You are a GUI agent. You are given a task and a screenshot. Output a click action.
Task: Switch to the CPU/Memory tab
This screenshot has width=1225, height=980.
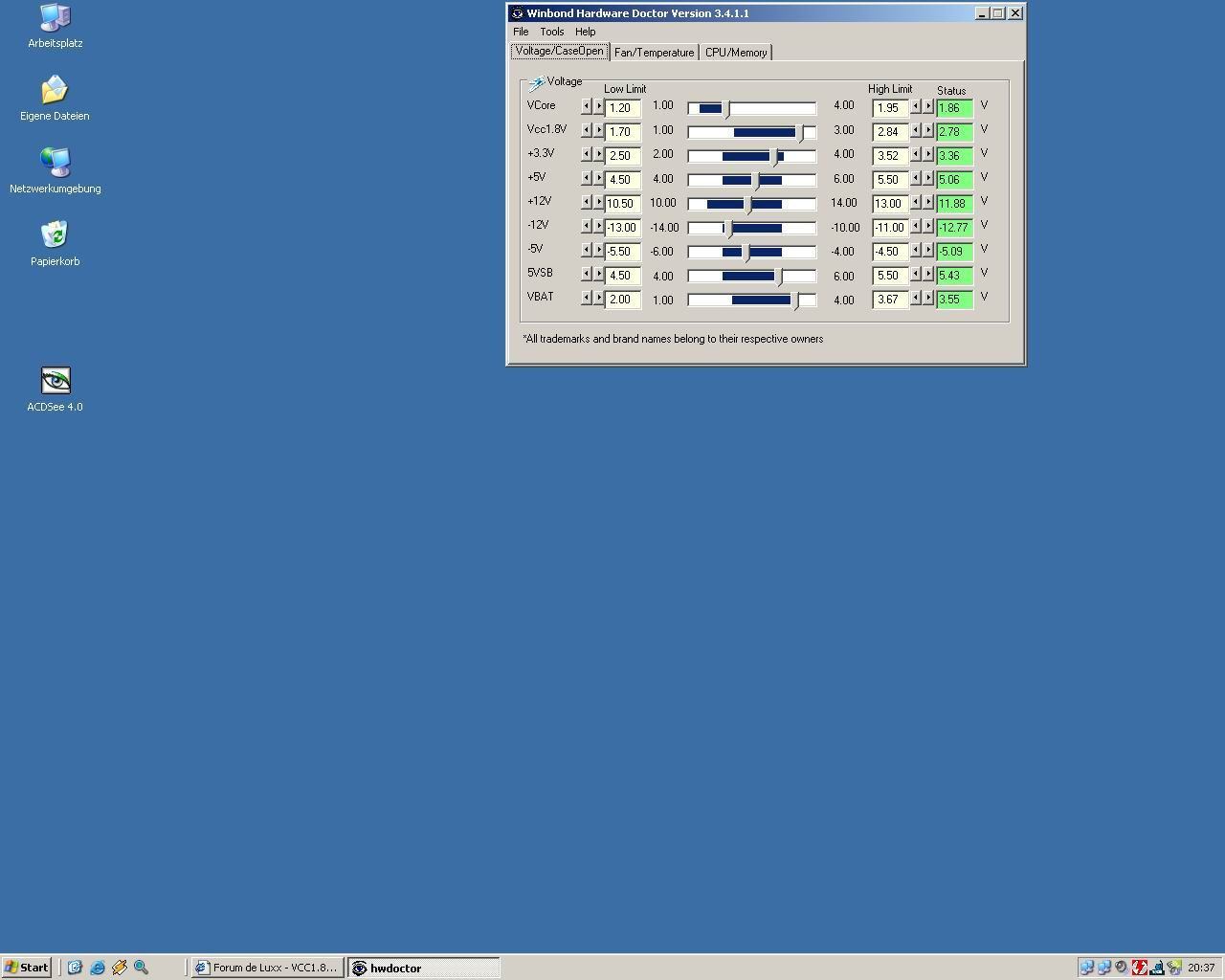pyautogui.click(x=736, y=53)
